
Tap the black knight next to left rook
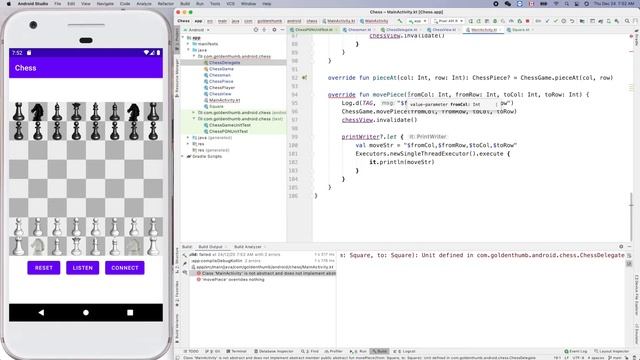click(x=38, y=112)
